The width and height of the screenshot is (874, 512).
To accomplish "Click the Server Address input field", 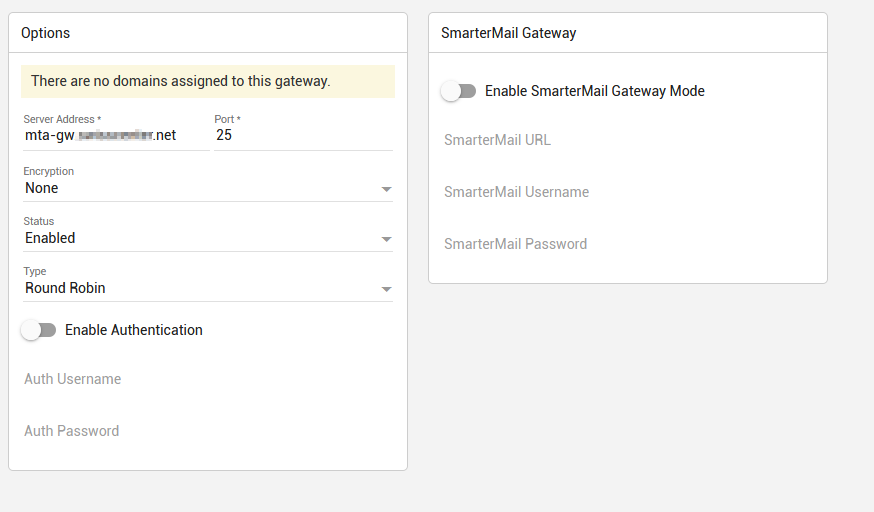I will coord(115,135).
